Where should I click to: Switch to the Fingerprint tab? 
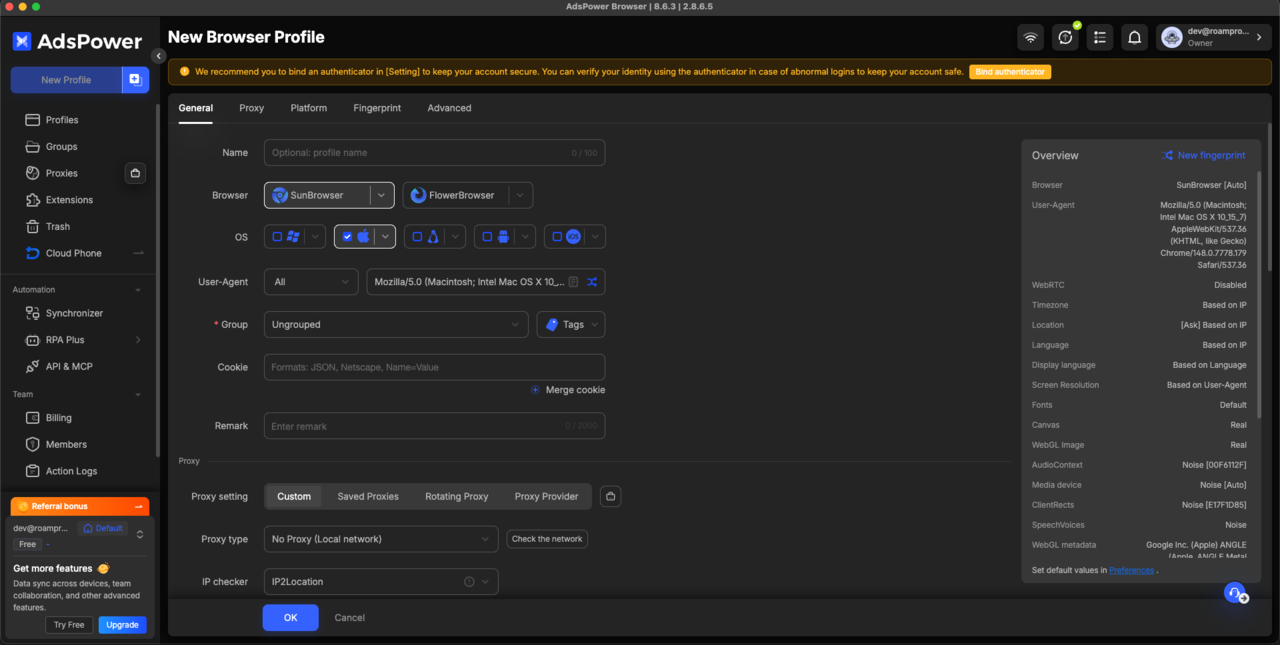click(x=377, y=108)
